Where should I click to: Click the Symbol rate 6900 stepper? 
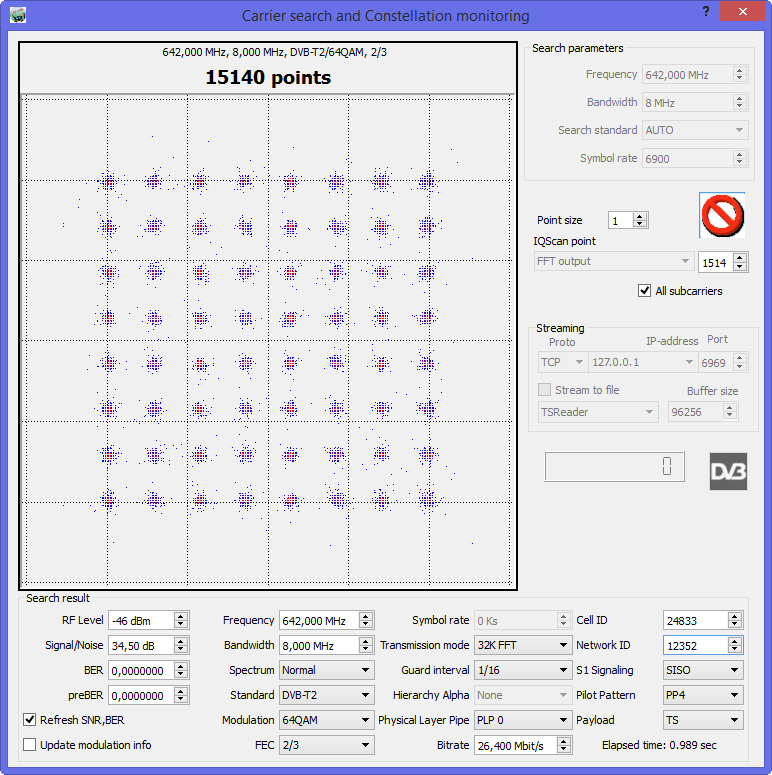click(739, 158)
